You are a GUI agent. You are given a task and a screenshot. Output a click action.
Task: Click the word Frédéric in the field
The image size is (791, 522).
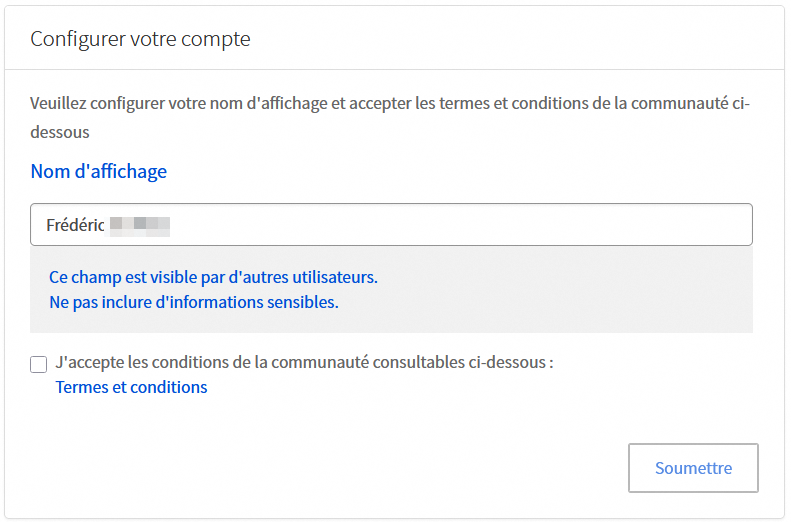point(75,225)
